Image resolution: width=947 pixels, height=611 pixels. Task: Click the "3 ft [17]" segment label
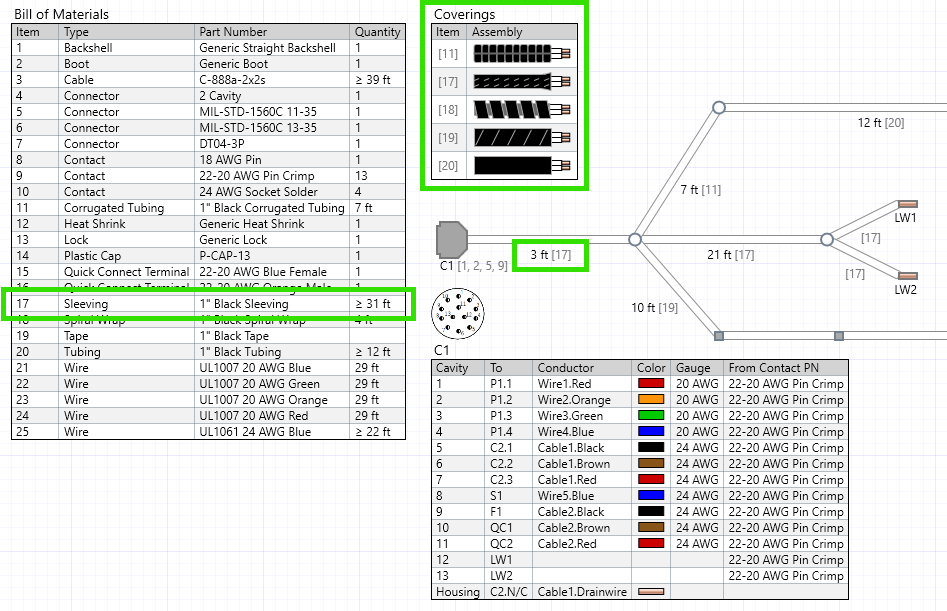click(550, 255)
